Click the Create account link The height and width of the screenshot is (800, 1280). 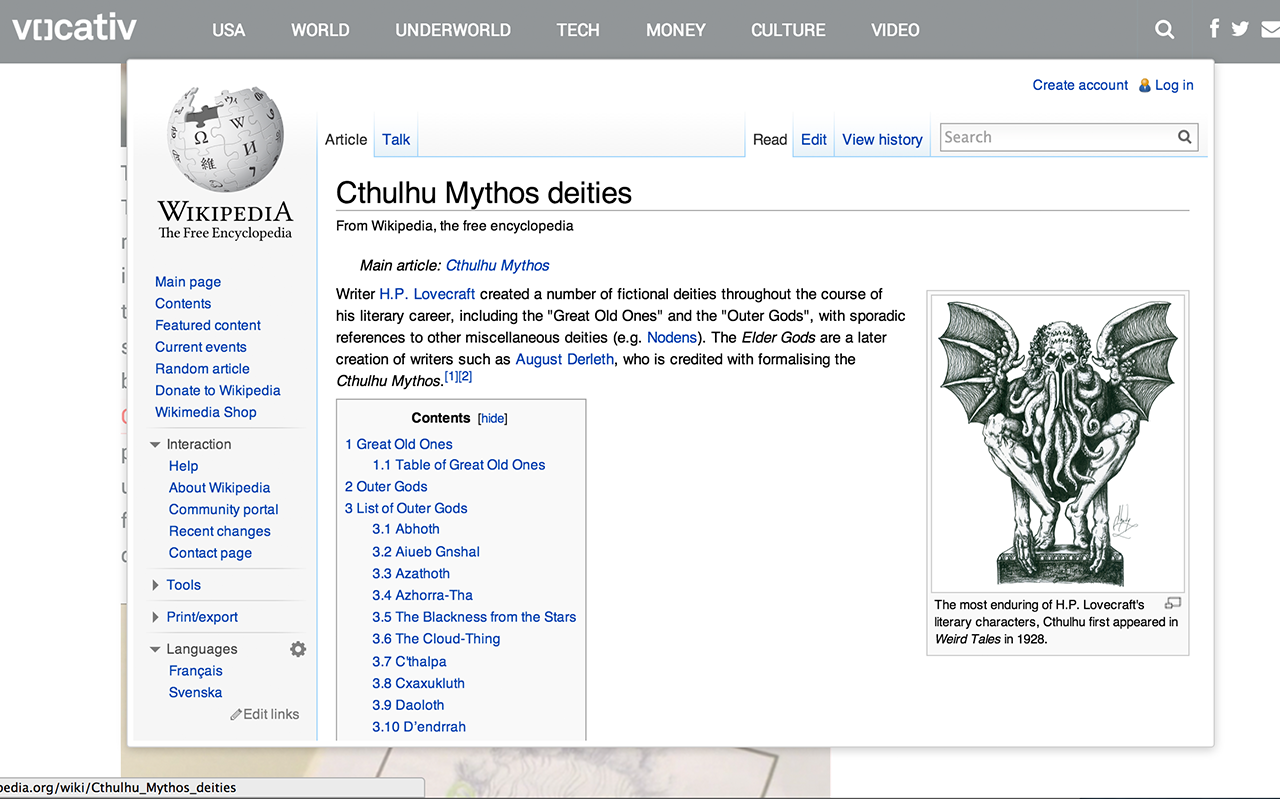pyautogui.click(x=1080, y=85)
